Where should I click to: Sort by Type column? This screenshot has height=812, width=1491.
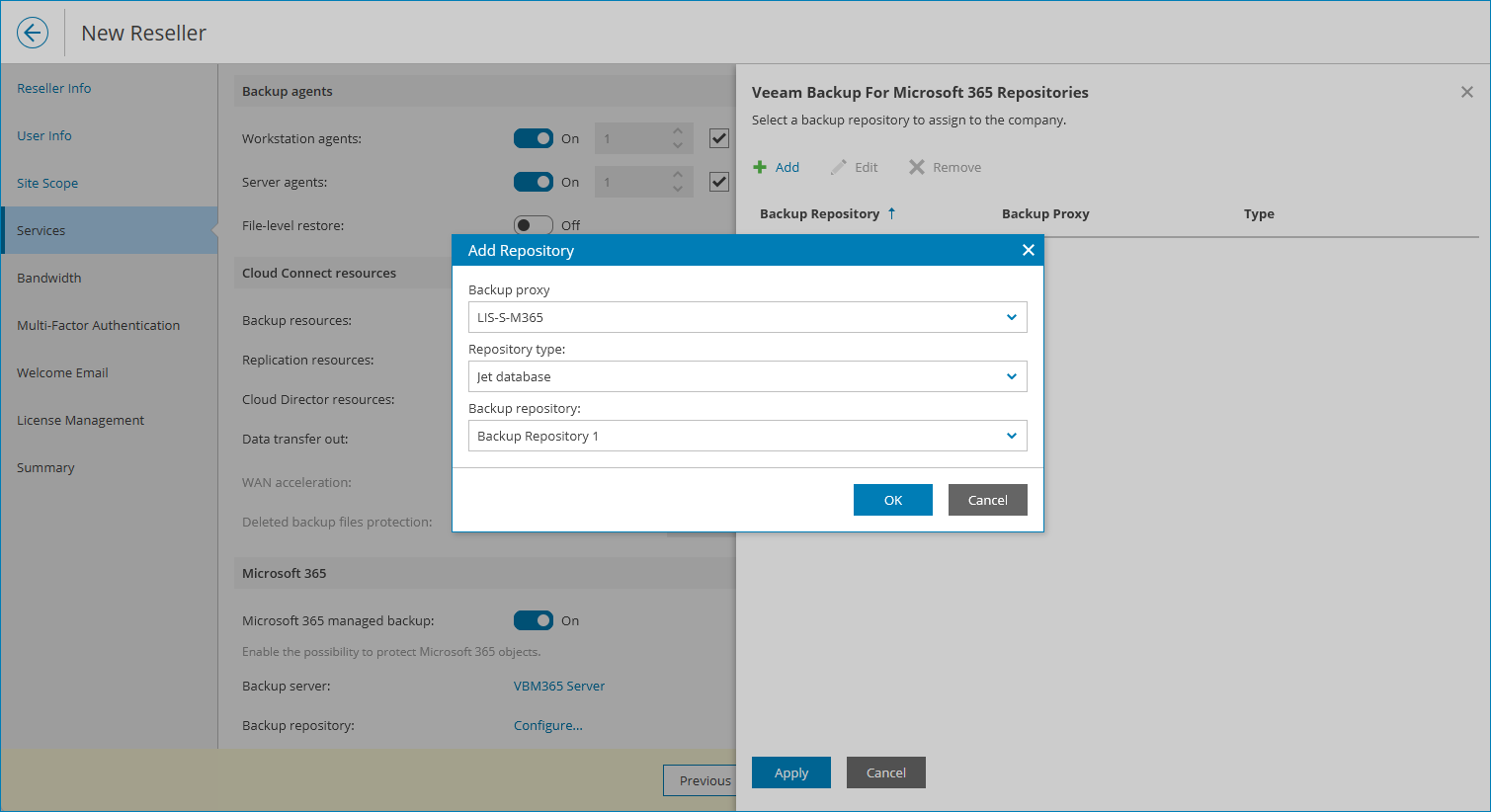coord(1259,213)
